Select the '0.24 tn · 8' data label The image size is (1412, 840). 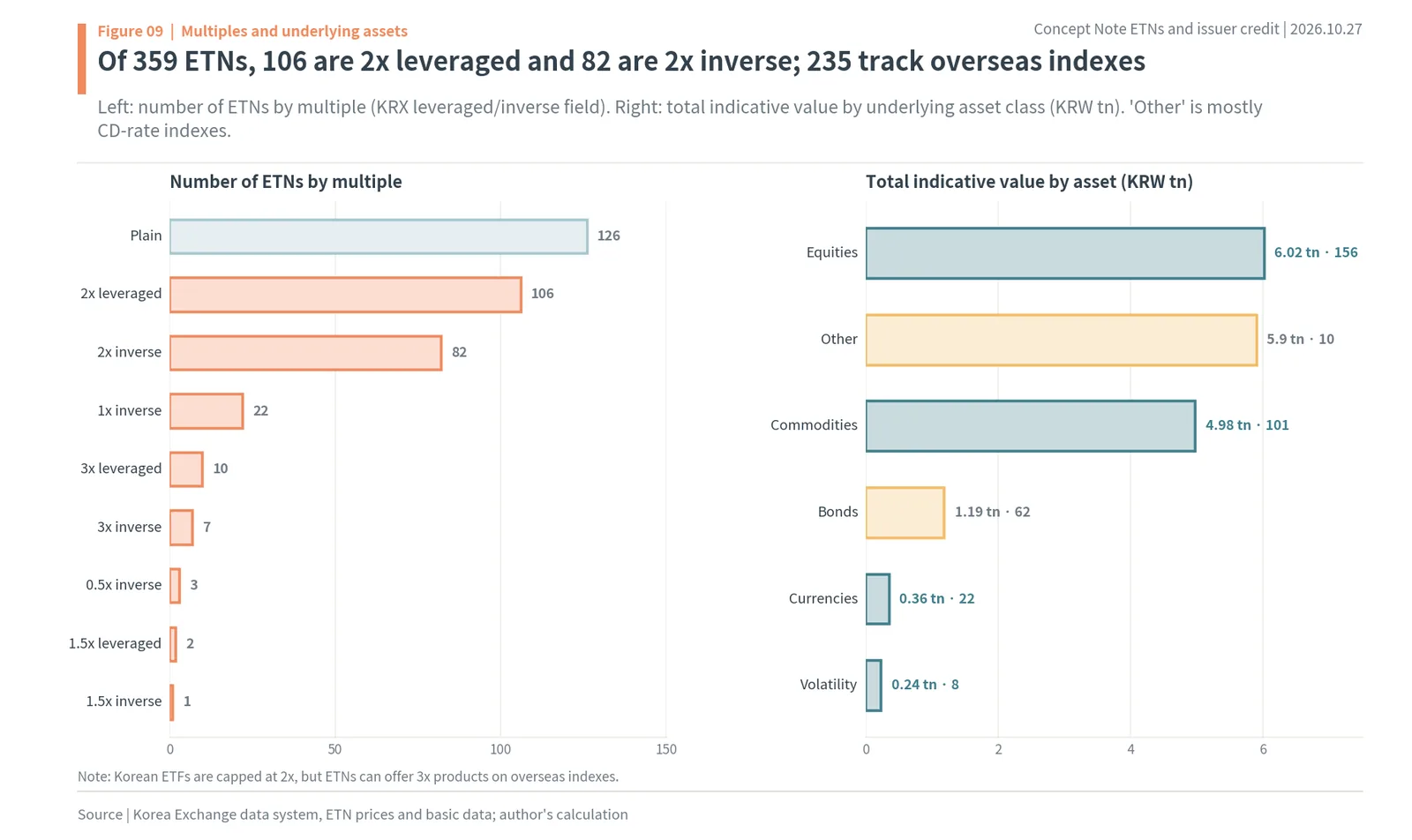(x=925, y=685)
